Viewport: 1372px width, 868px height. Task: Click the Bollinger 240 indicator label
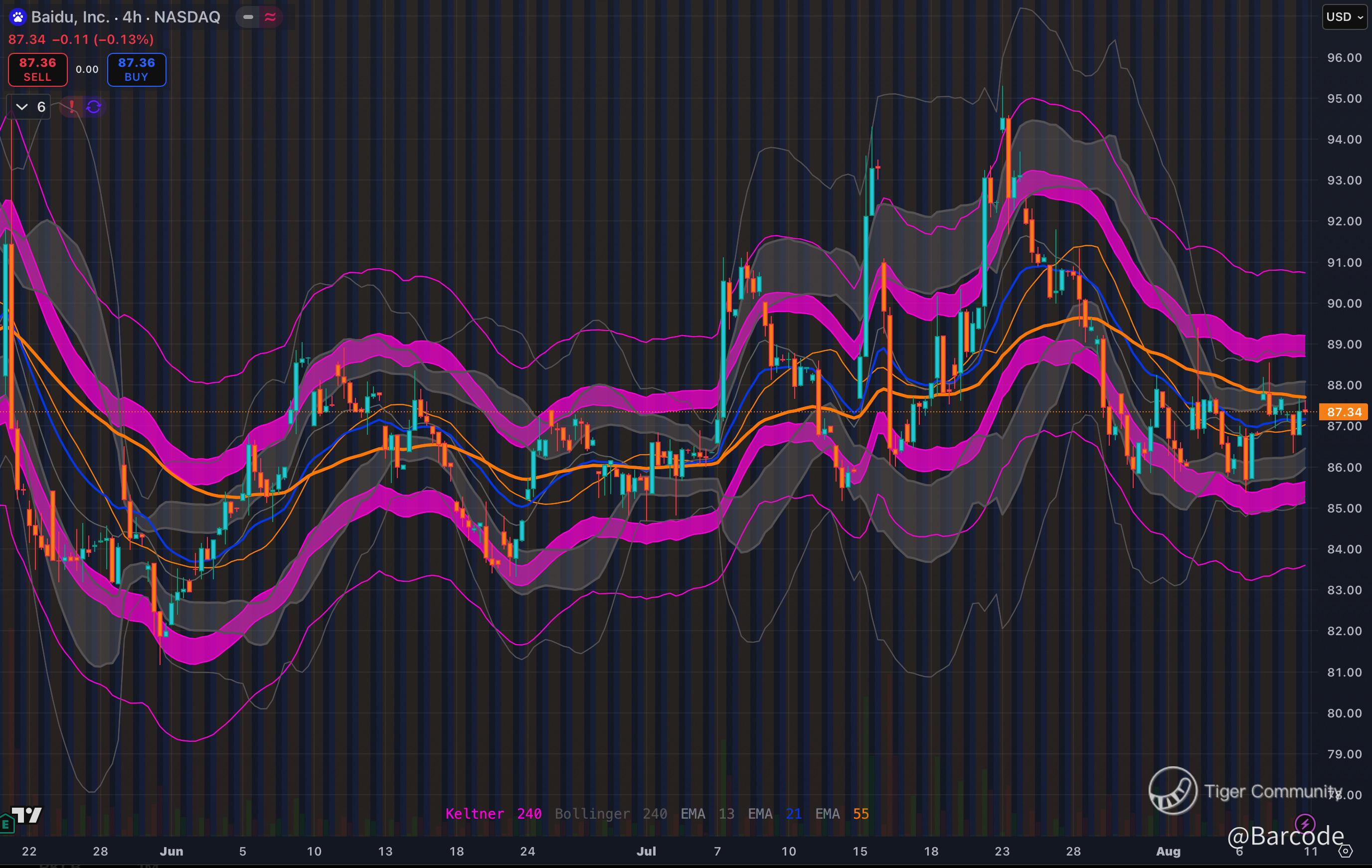(610, 814)
